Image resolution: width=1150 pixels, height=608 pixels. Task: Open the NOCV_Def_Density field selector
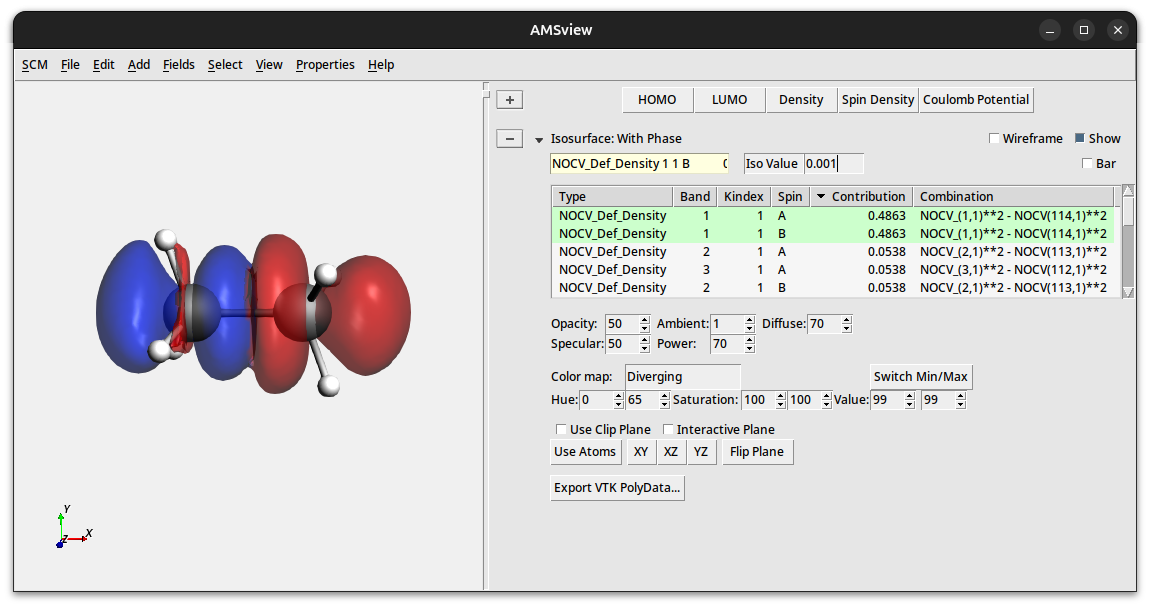[639, 164]
